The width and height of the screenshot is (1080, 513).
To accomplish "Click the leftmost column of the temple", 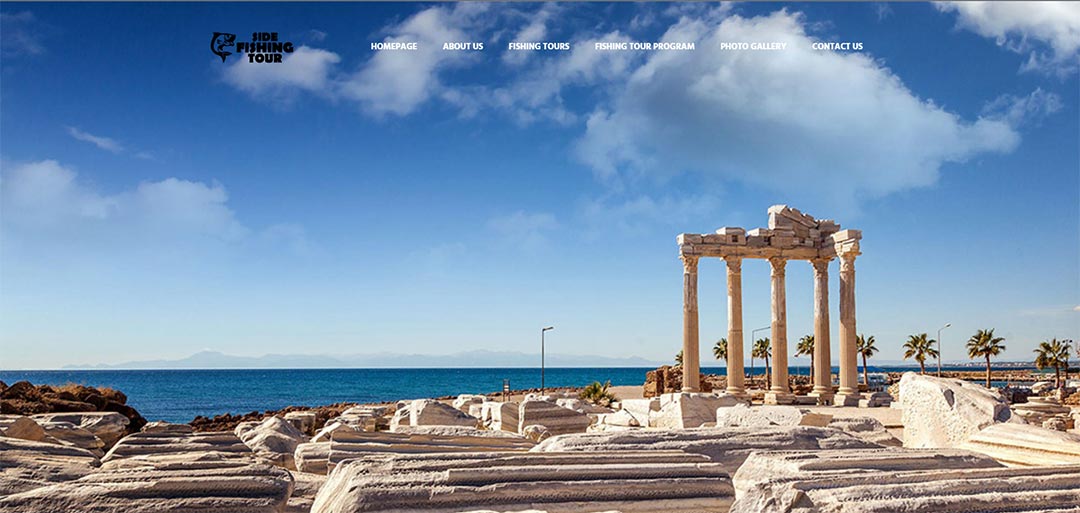I will point(690,325).
